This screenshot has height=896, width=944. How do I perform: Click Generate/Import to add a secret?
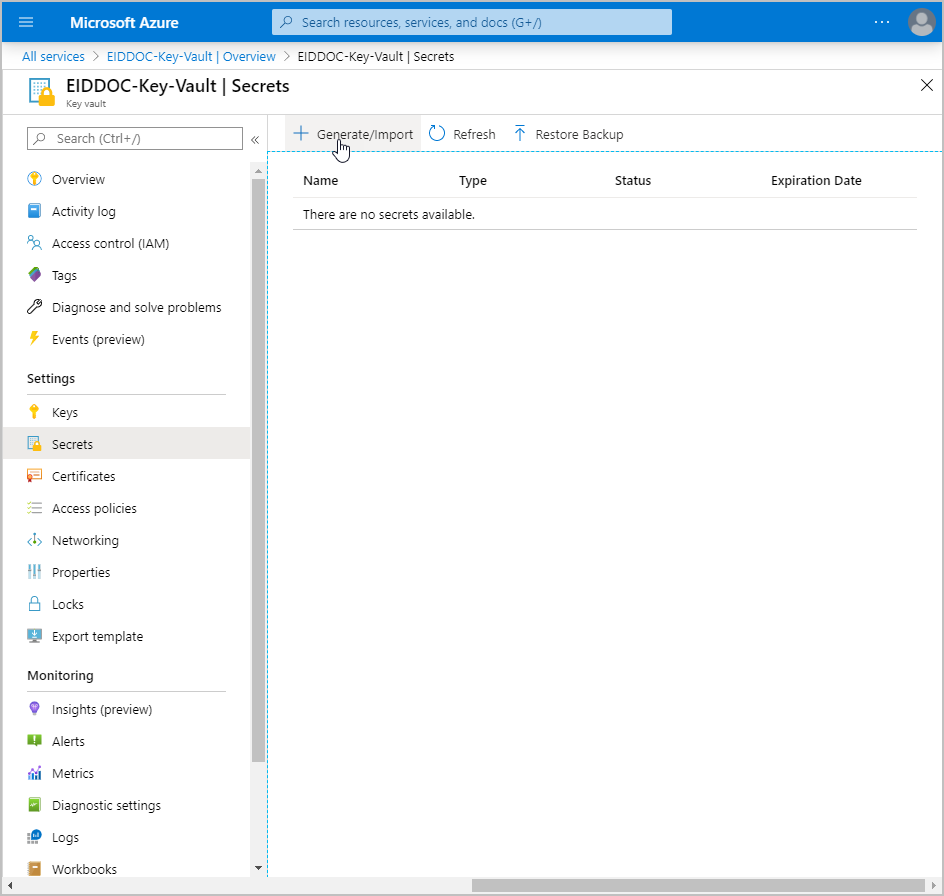[x=353, y=134]
